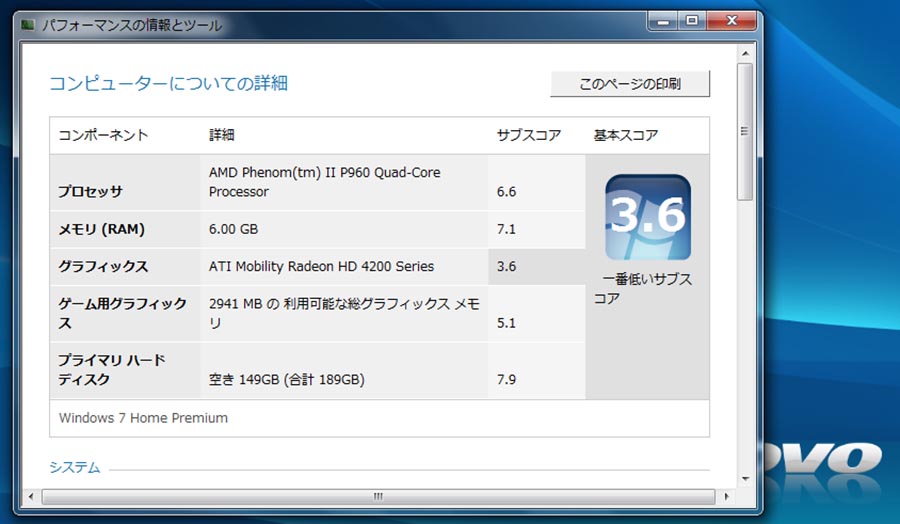
Task: Select the メモリ (RAM) row label
Action: [x=101, y=229]
